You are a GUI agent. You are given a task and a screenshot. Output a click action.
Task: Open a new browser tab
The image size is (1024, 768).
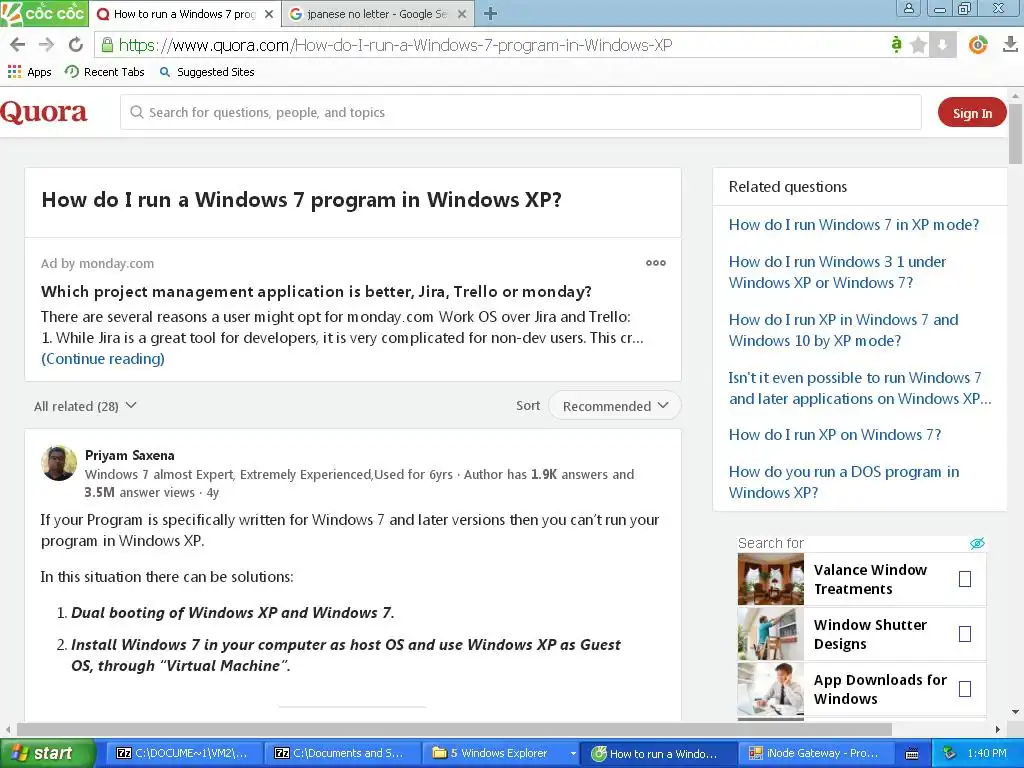pyautogui.click(x=490, y=13)
